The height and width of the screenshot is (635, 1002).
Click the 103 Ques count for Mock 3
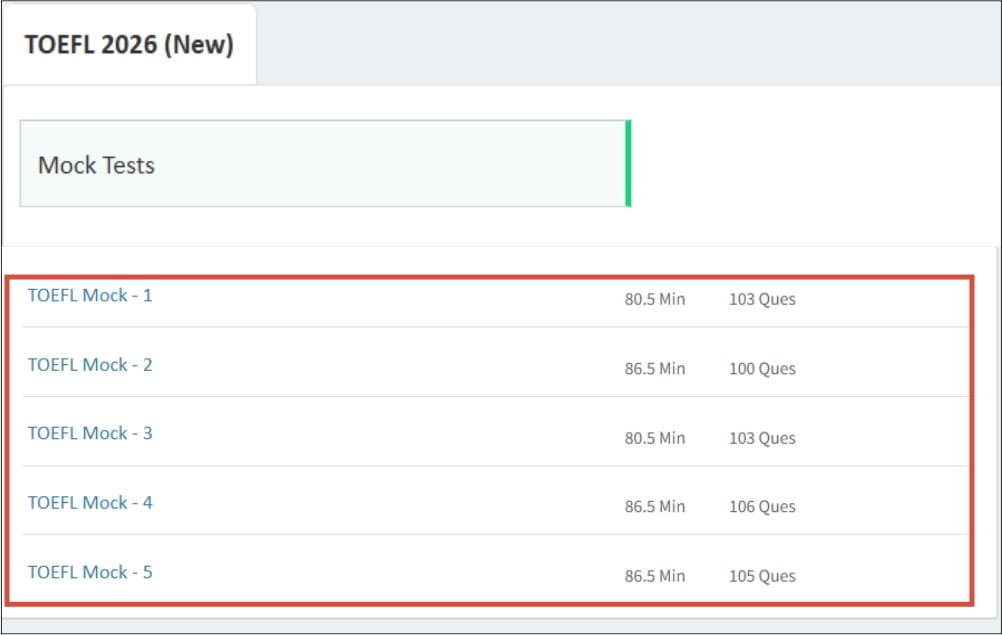(x=762, y=438)
